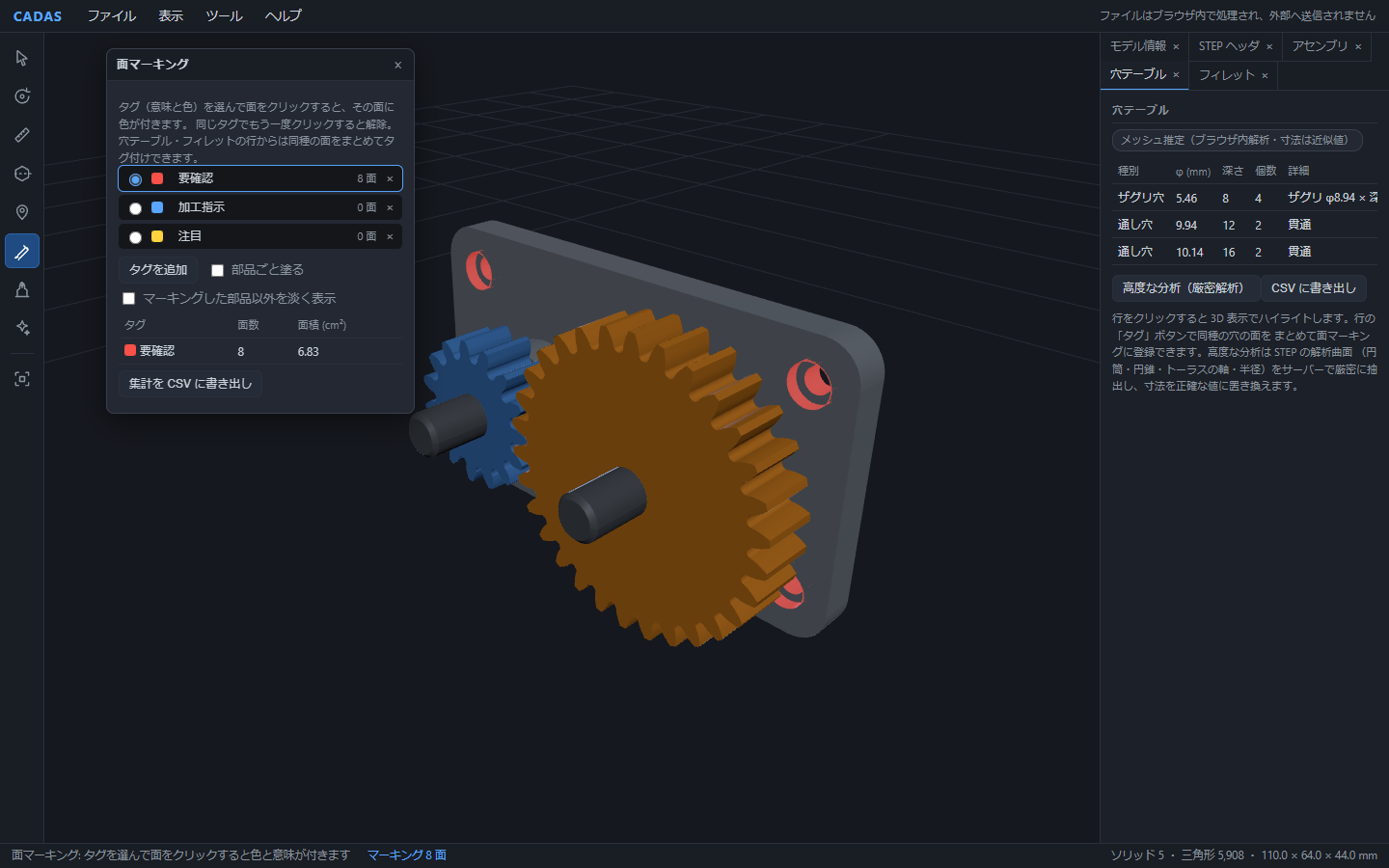The image size is (1389, 868).
Task: Close the アセンブリ tab
Action: point(1358,46)
